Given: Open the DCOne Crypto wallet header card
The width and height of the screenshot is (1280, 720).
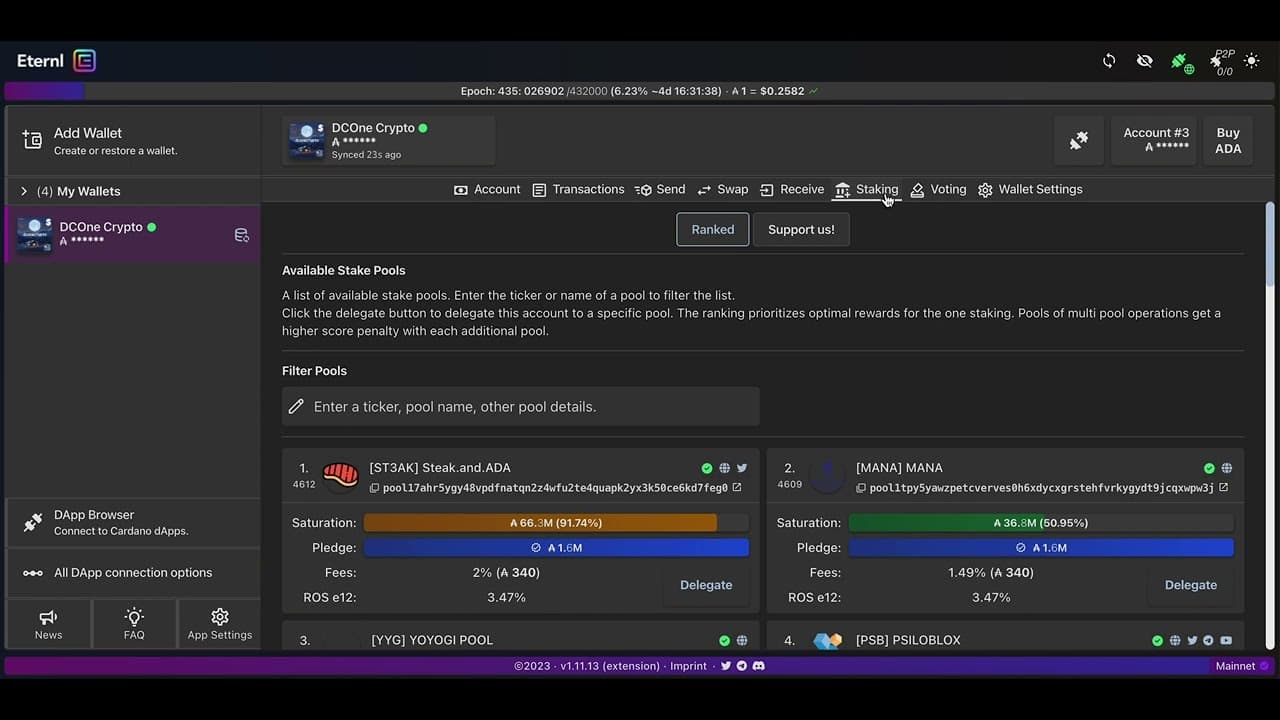Looking at the screenshot, I should 389,141.
